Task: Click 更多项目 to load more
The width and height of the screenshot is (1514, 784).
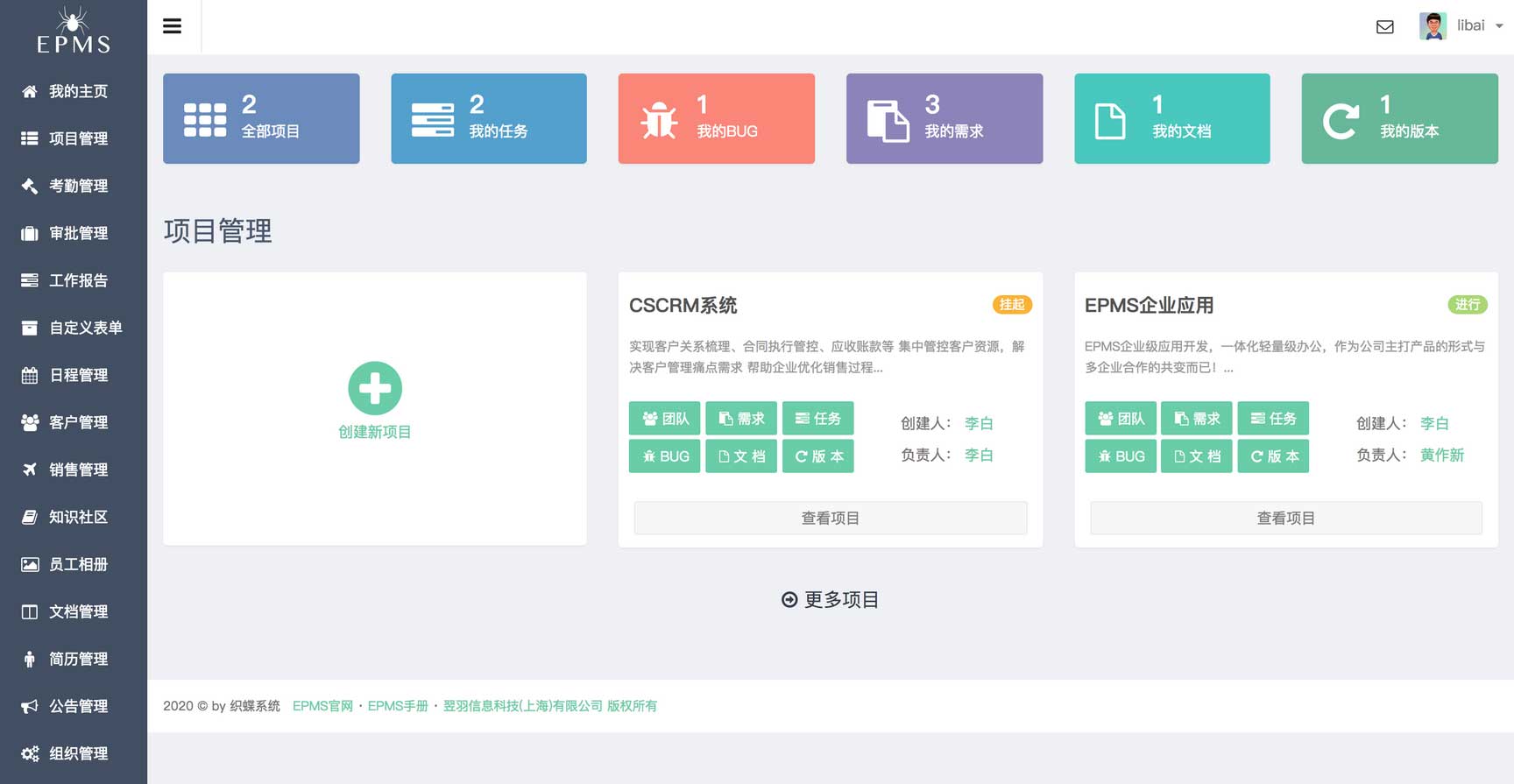Action: (830, 599)
